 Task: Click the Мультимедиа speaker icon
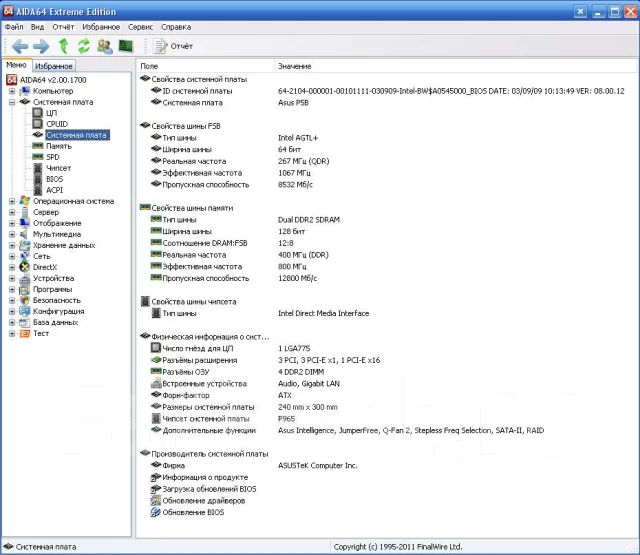(x=24, y=234)
